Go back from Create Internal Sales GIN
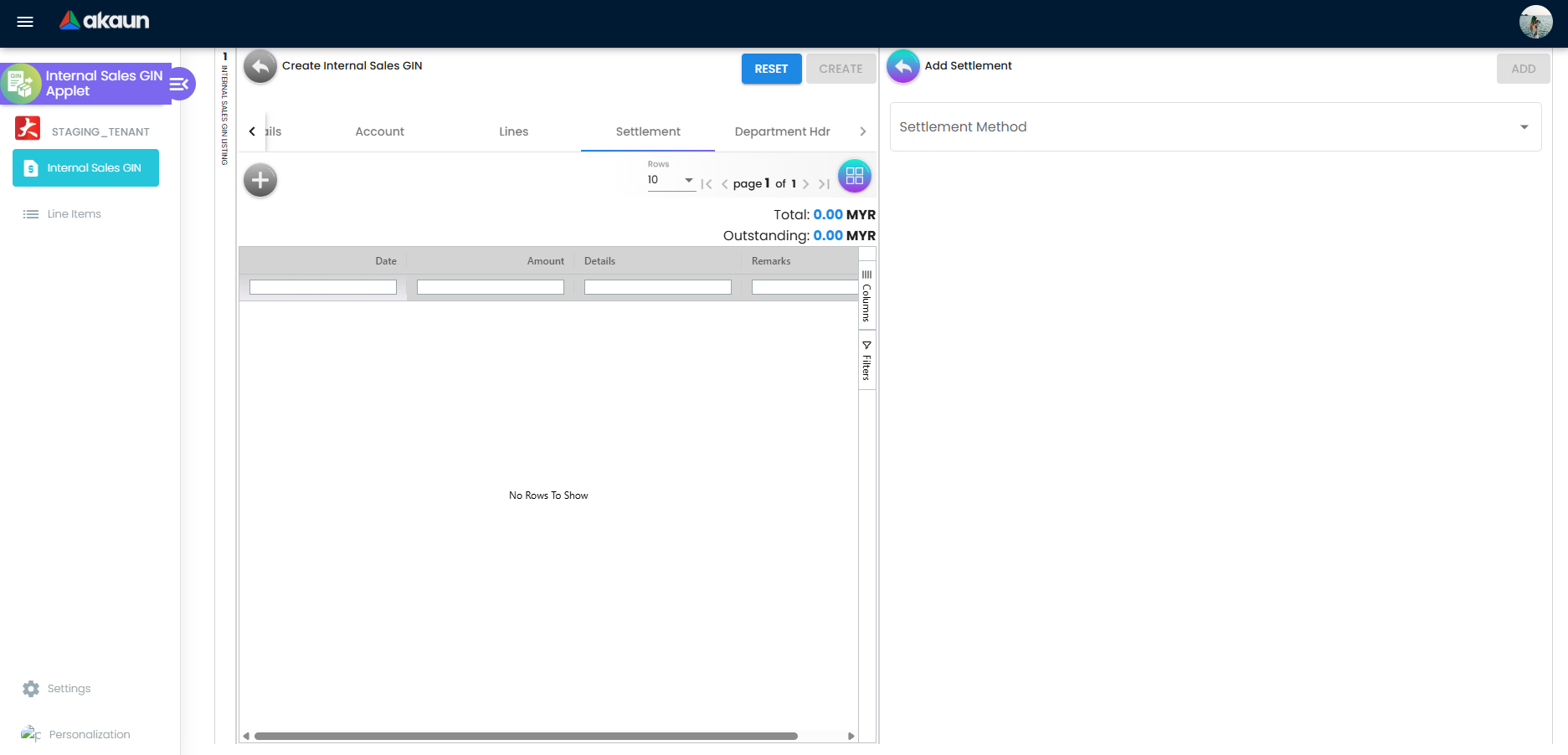This screenshot has height=755, width=1568. [x=260, y=66]
